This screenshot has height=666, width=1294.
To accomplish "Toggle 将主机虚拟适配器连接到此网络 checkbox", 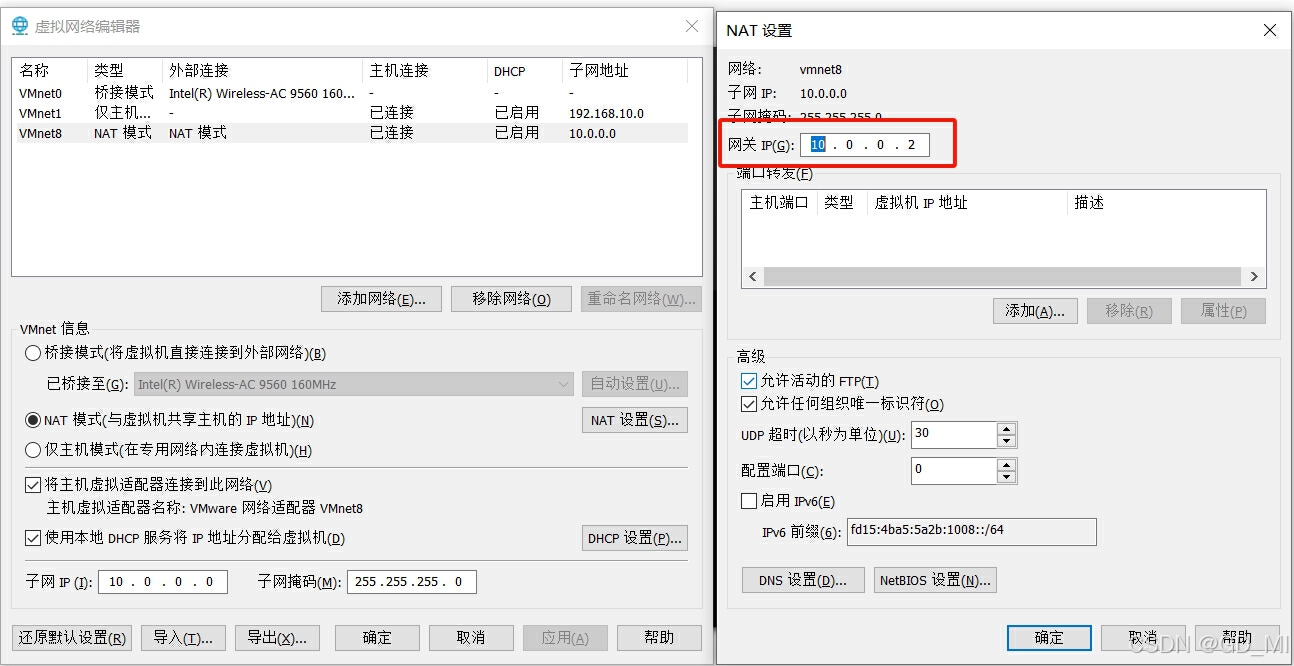I will point(33,485).
